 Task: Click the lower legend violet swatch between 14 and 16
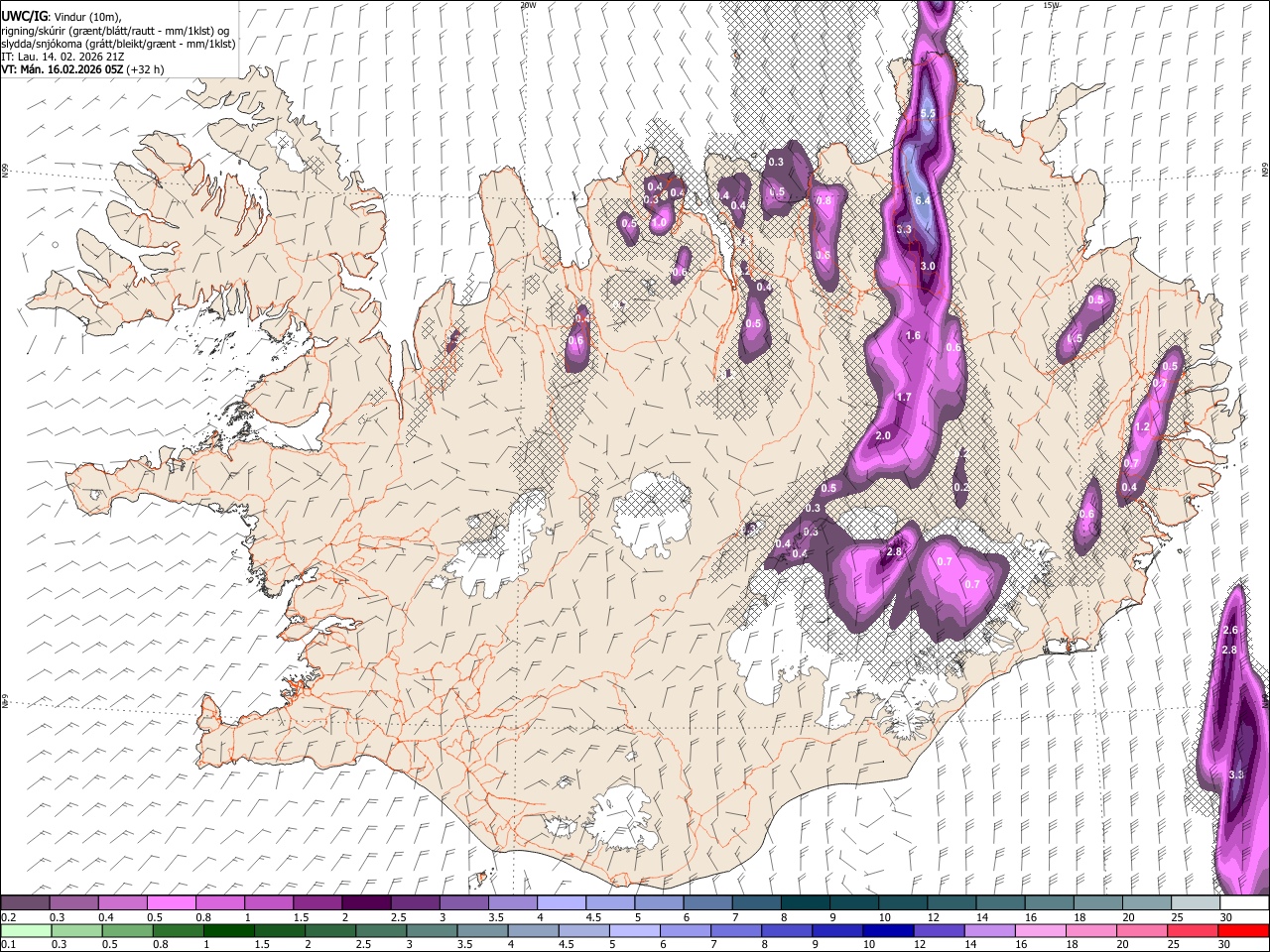989,930
